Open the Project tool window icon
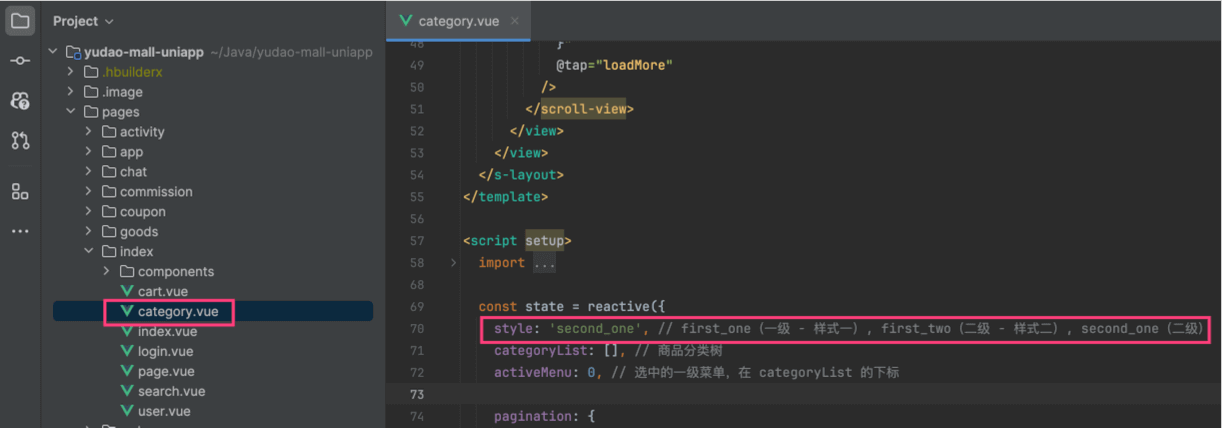The width and height of the screenshot is (1222, 428). click(x=20, y=20)
